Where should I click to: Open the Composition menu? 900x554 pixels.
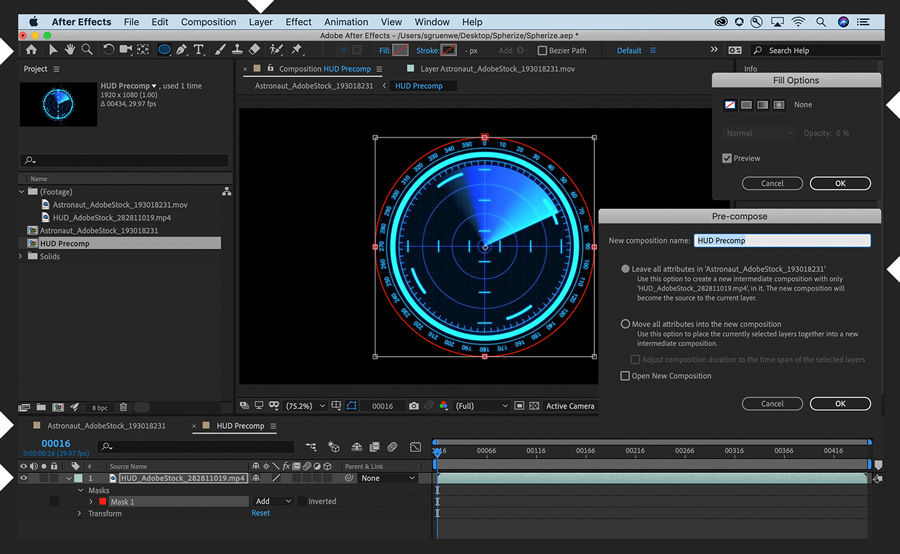(x=208, y=21)
